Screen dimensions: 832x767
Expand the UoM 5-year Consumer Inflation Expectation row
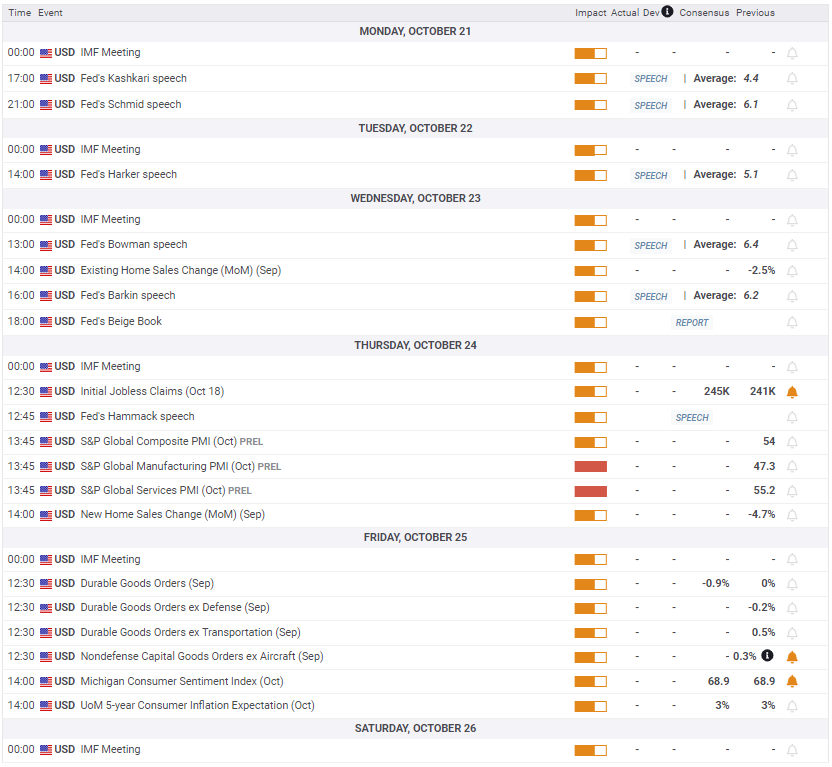(197, 705)
